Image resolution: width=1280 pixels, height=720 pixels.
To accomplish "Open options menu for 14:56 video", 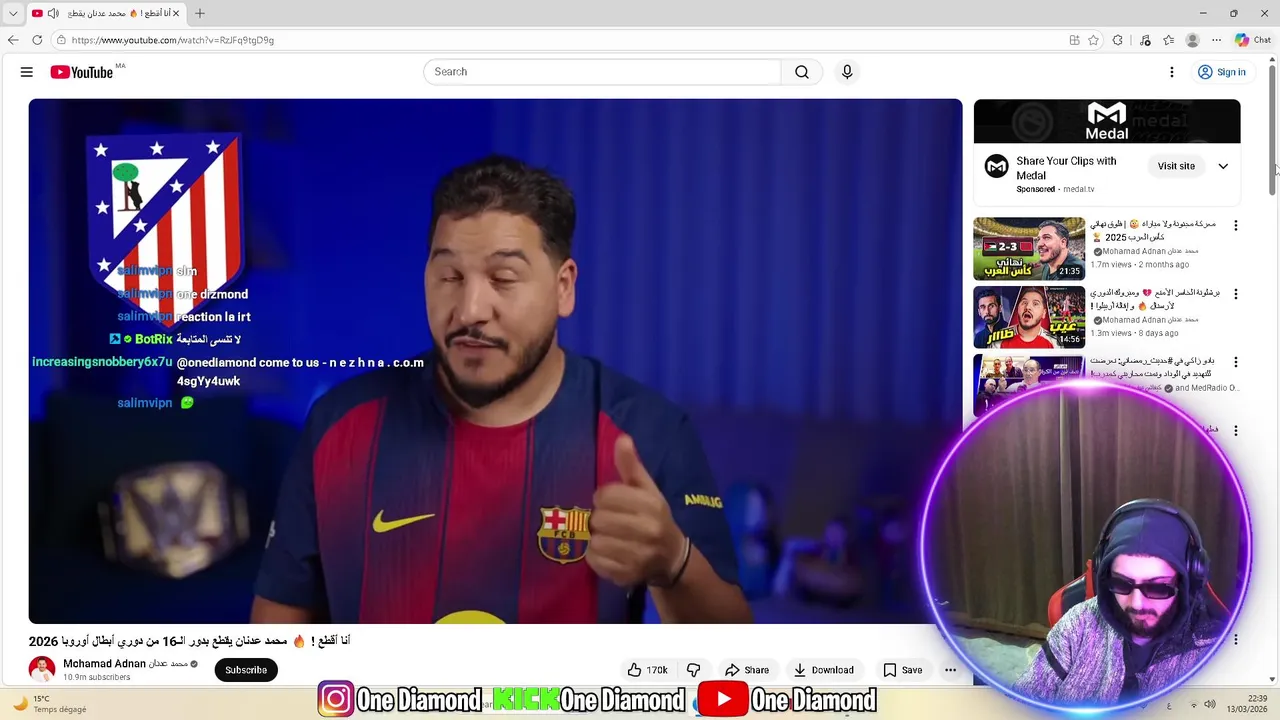I will pos(1235,294).
